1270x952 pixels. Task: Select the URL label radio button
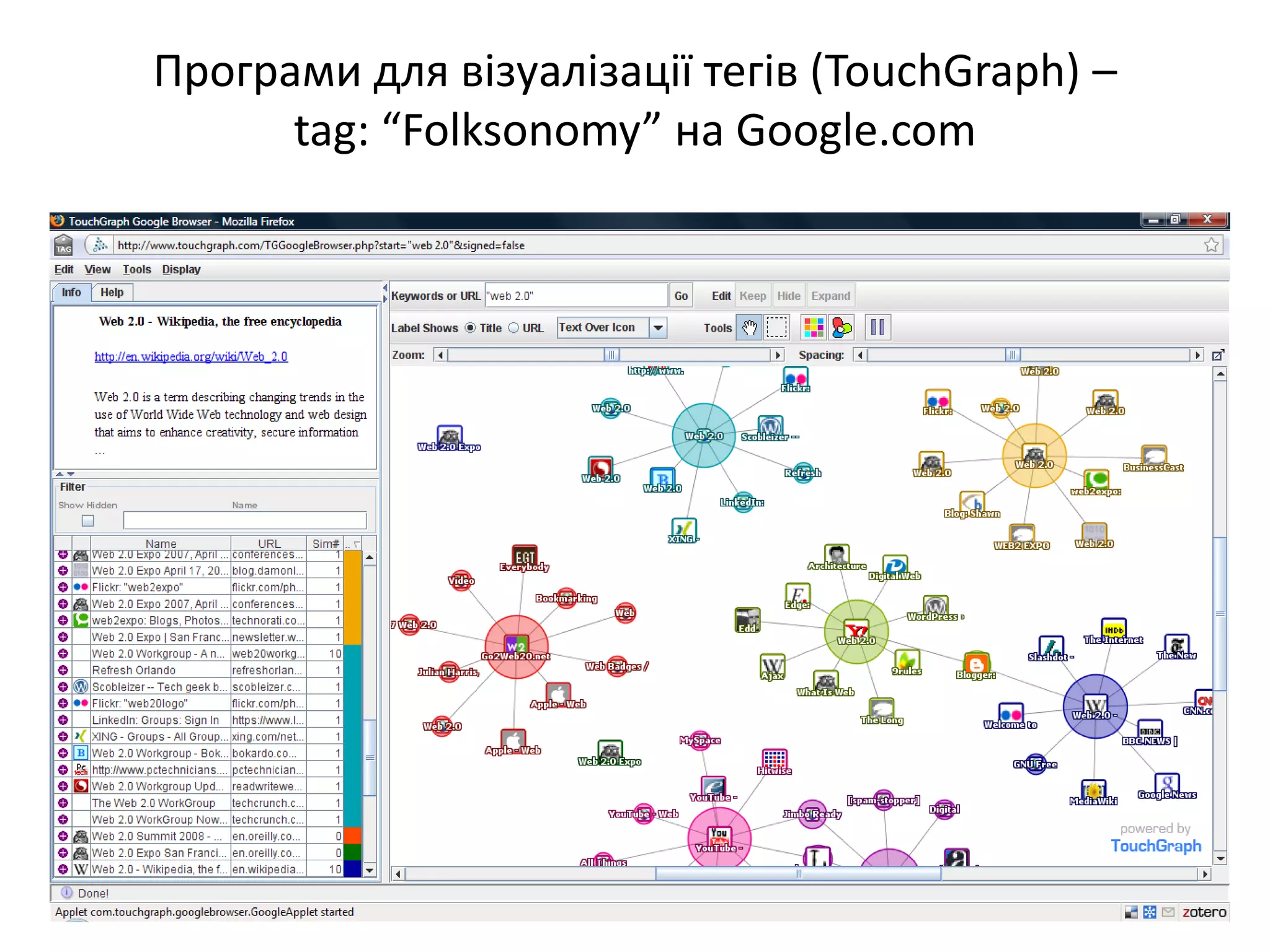click(513, 328)
